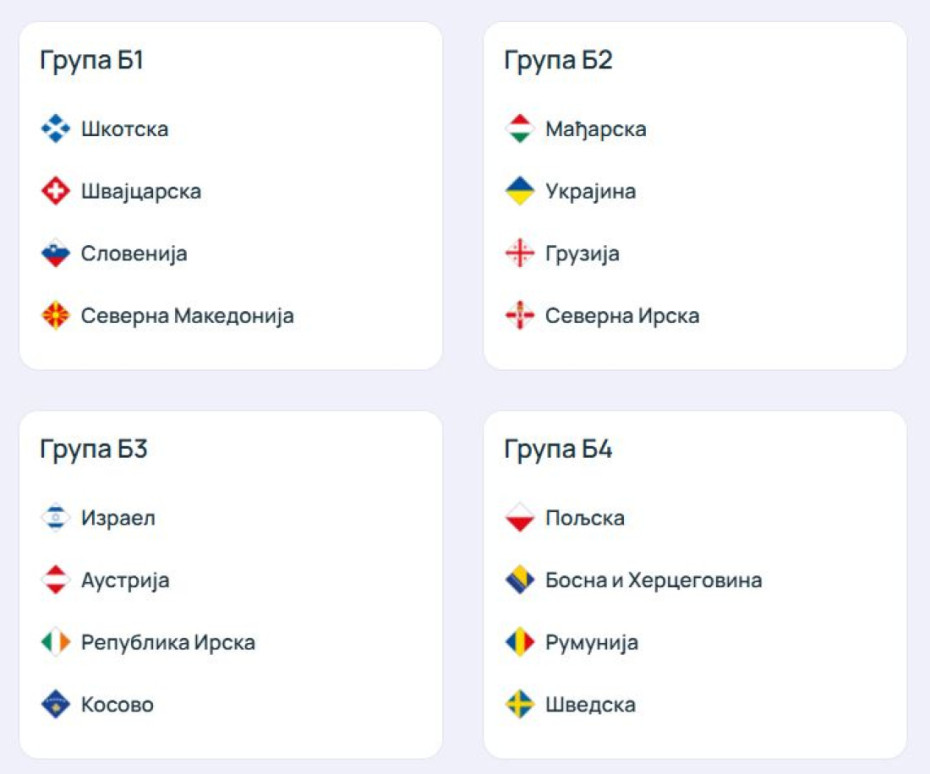Open the Босна и Херцеговина team link
This screenshot has height=774, width=930.
click(x=653, y=580)
